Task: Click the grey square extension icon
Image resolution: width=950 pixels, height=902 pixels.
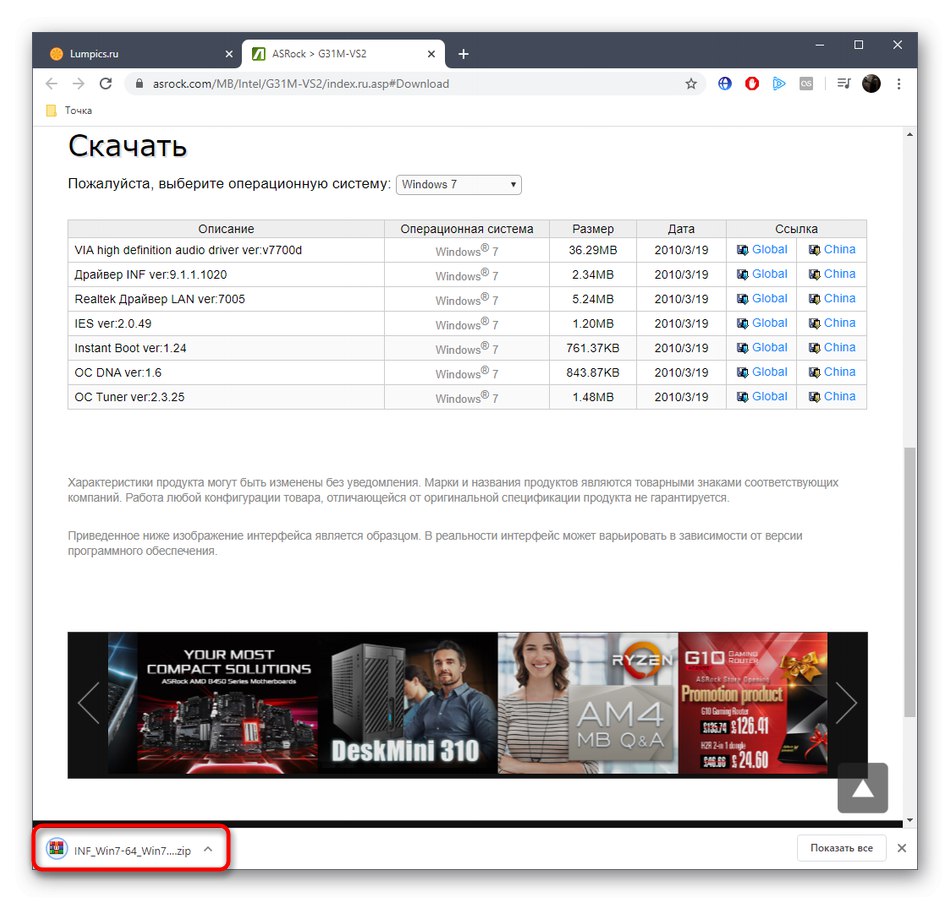Action: pos(806,84)
